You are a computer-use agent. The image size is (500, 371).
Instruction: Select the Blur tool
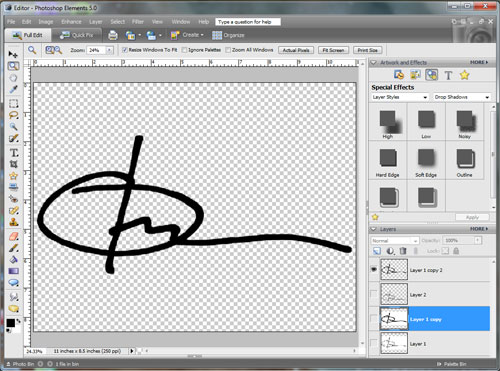[13, 297]
